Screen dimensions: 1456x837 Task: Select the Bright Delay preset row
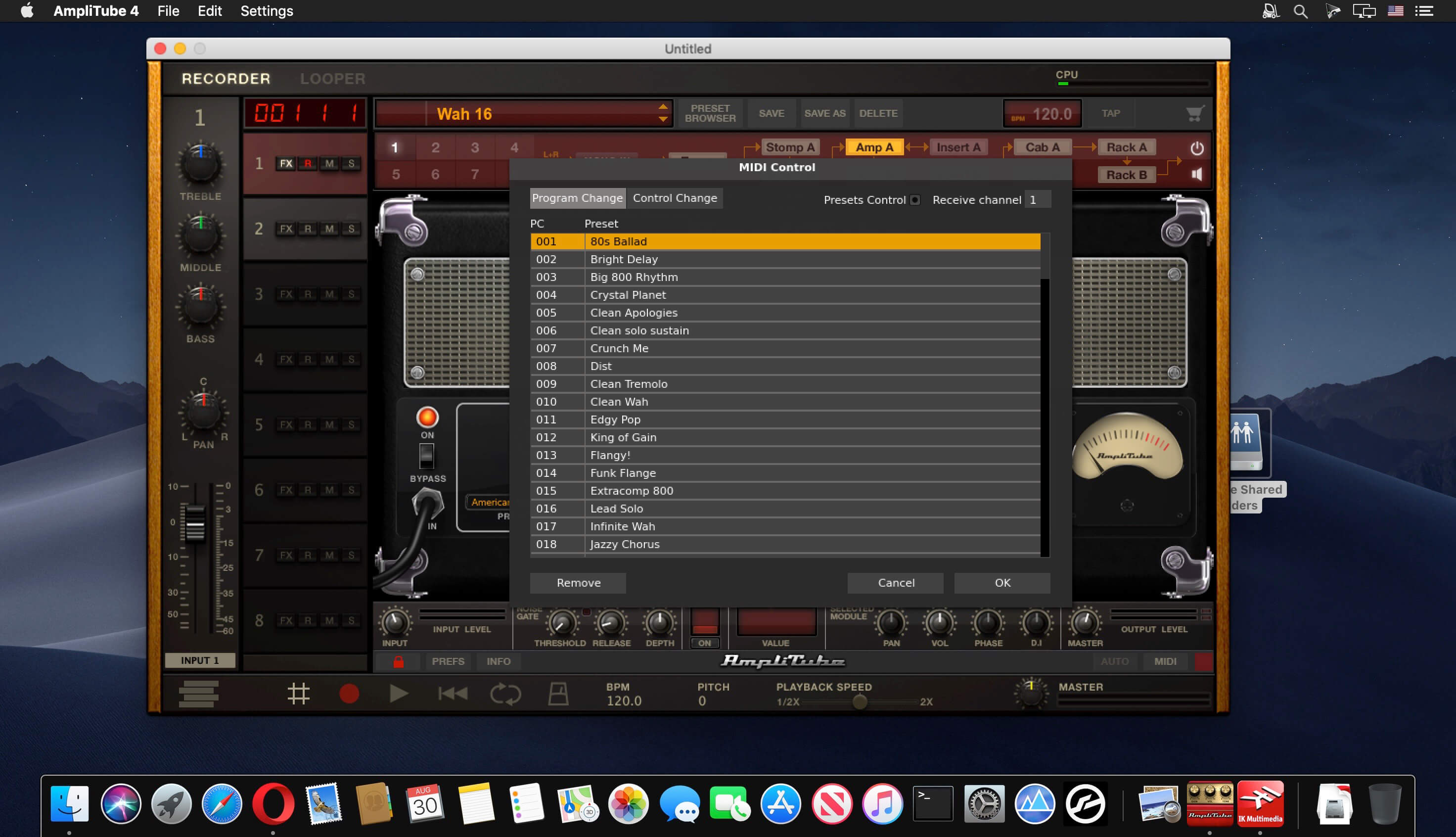(785, 259)
